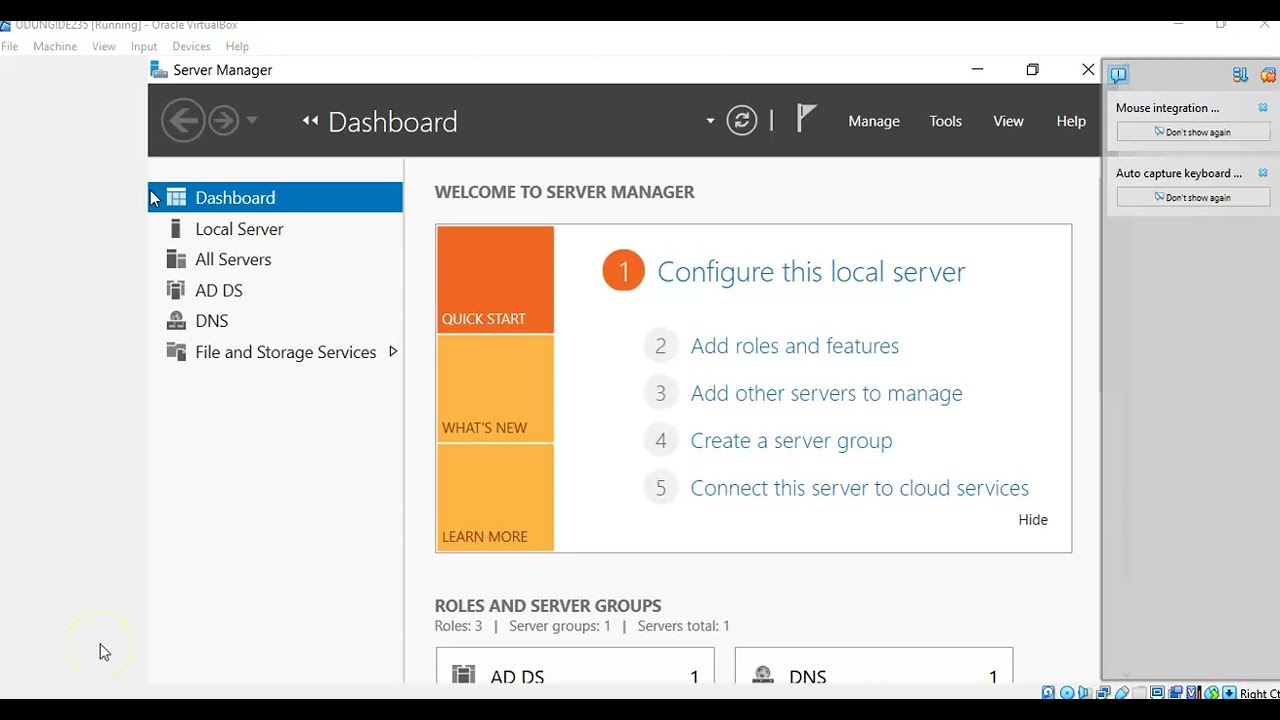The height and width of the screenshot is (720, 1280).
Task: Click the Local Server icon in sidebar
Action: (176, 229)
